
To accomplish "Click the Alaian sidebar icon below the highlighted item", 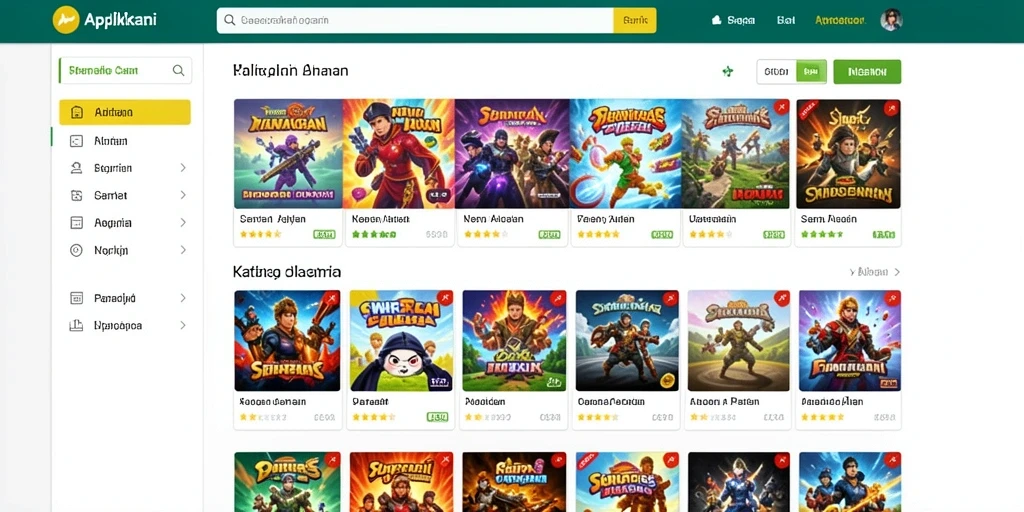I will [x=76, y=140].
